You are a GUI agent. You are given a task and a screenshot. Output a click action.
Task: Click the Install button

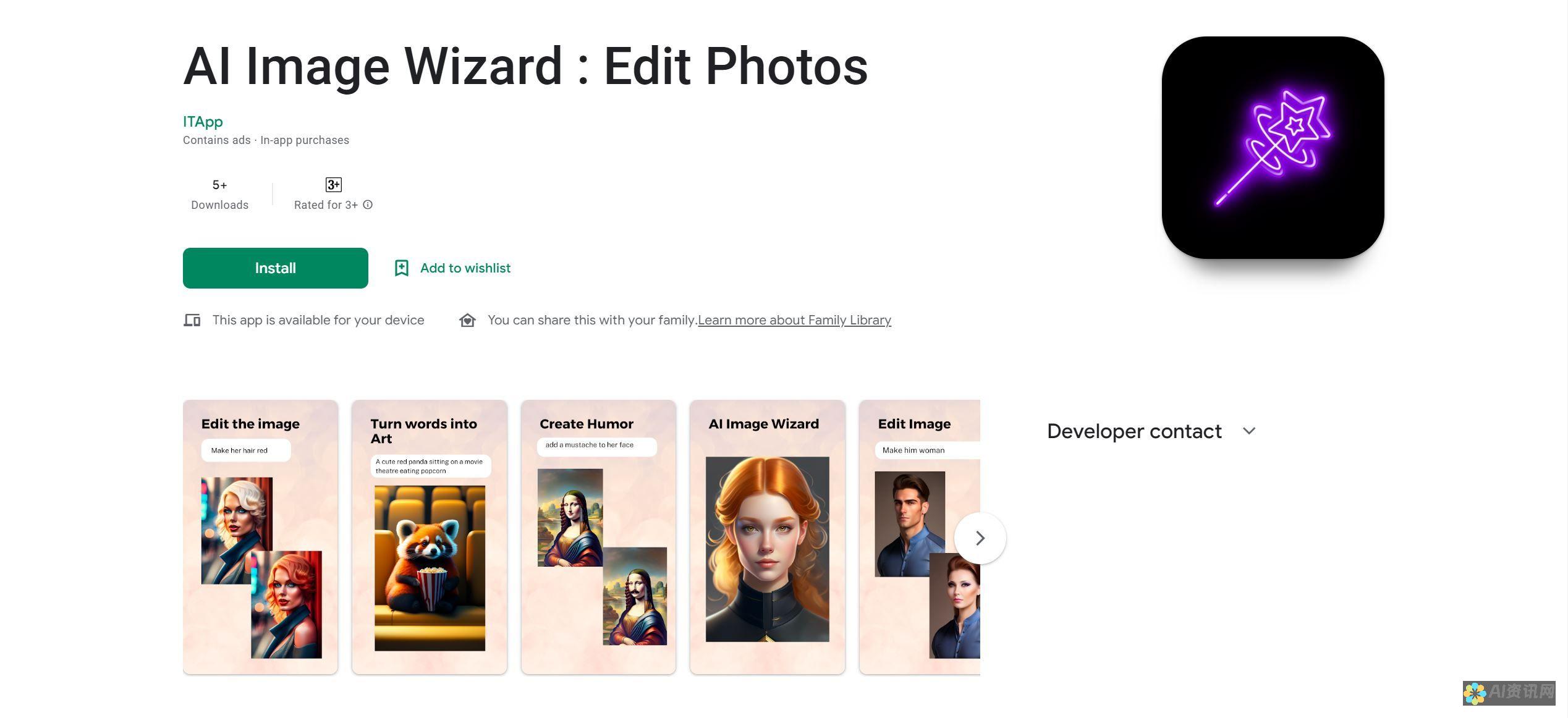point(275,267)
